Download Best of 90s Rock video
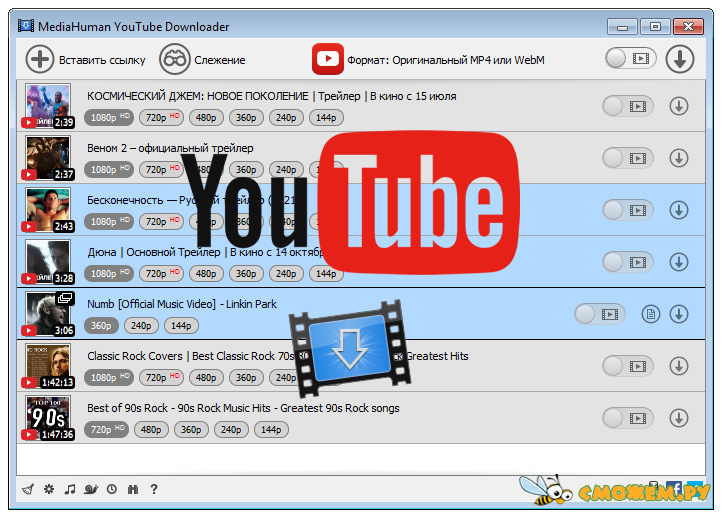The height and width of the screenshot is (517, 721). coord(679,418)
